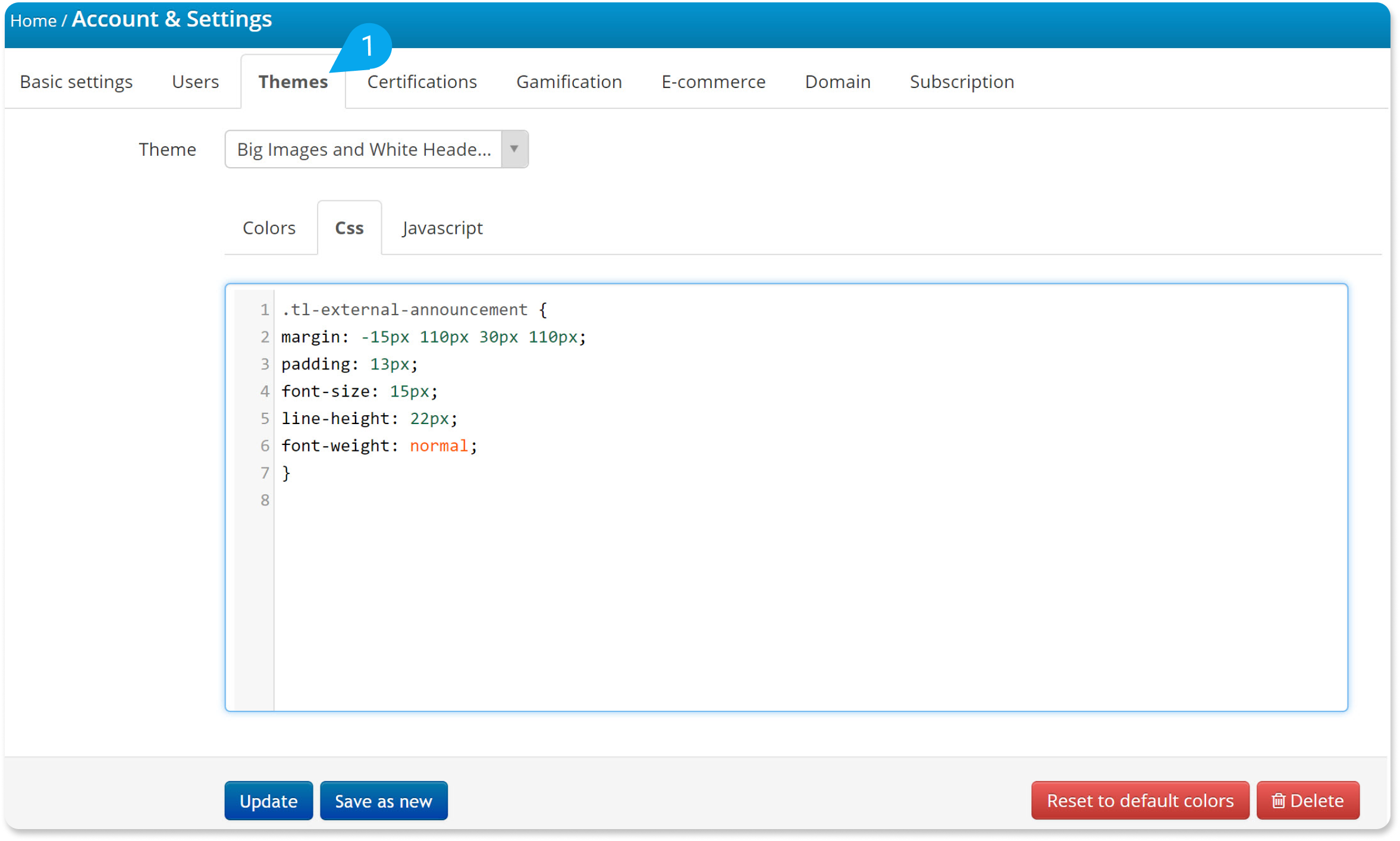The image size is (1400, 841).
Task: Navigate to Home via the breadcrumb link
Action: tap(33, 20)
